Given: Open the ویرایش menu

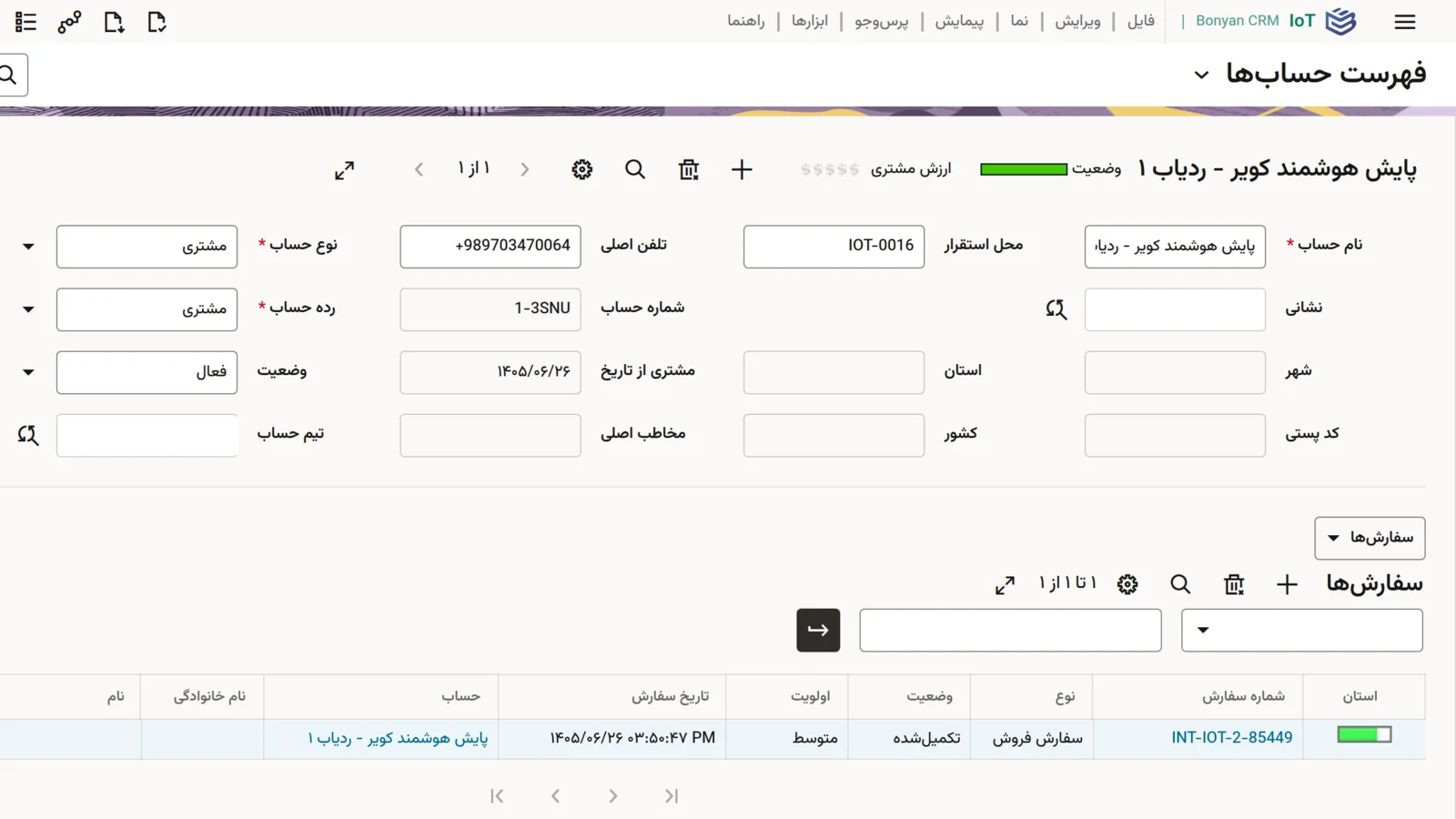Looking at the screenshot, I should click(x=1077, y=21).
